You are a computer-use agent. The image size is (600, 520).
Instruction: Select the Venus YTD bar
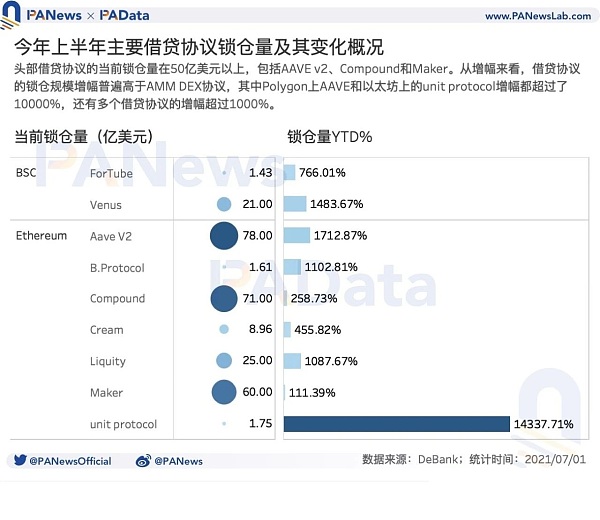pyautogui.click(x=295, y=204)
